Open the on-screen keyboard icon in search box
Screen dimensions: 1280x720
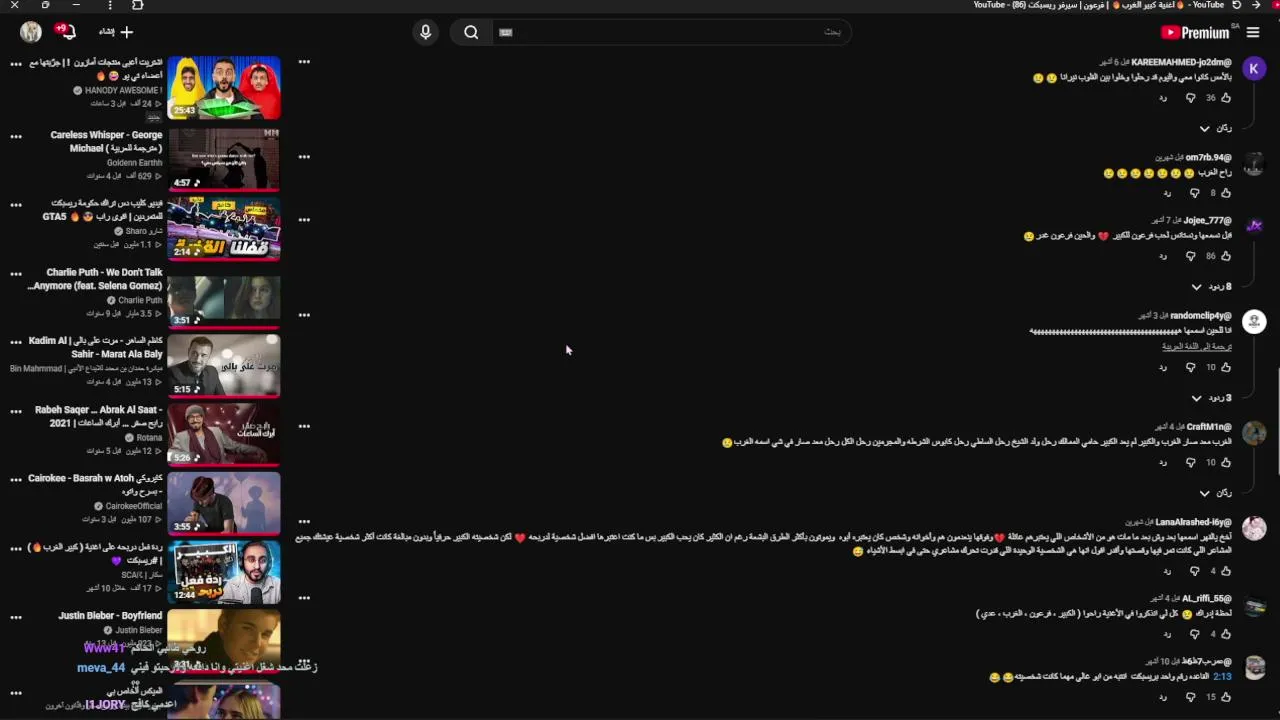506,33
